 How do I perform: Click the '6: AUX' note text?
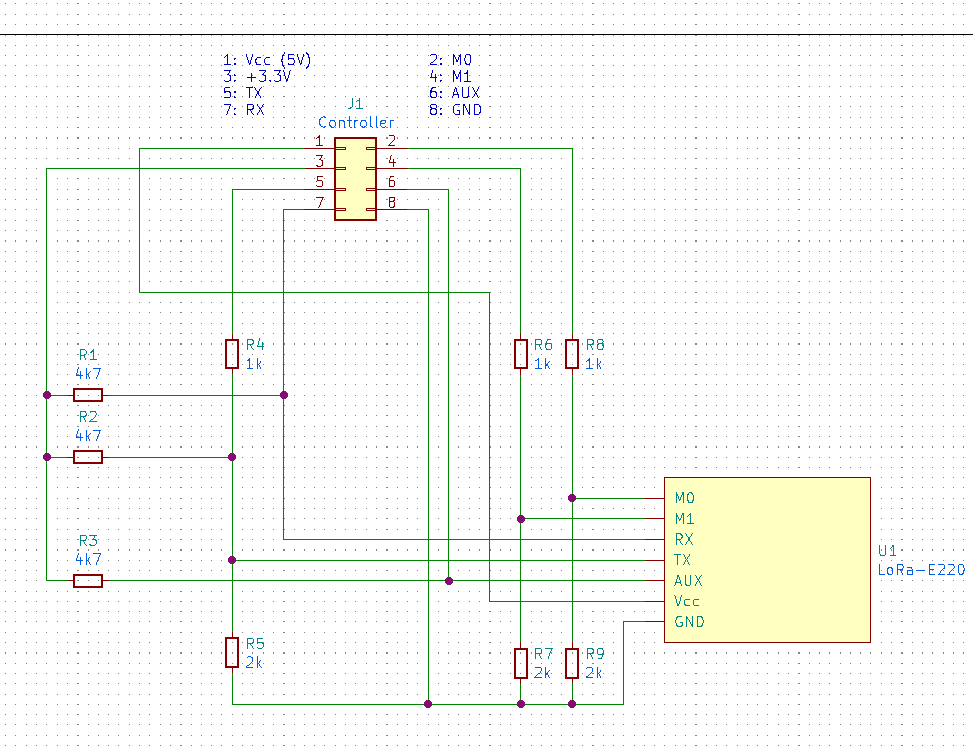pyautogui.click(x=455, y=93)
